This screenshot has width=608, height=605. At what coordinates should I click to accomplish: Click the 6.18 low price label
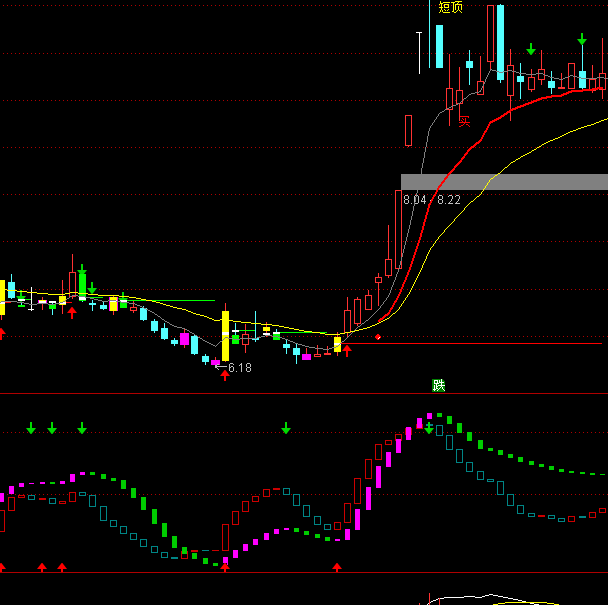coord(239,368)
